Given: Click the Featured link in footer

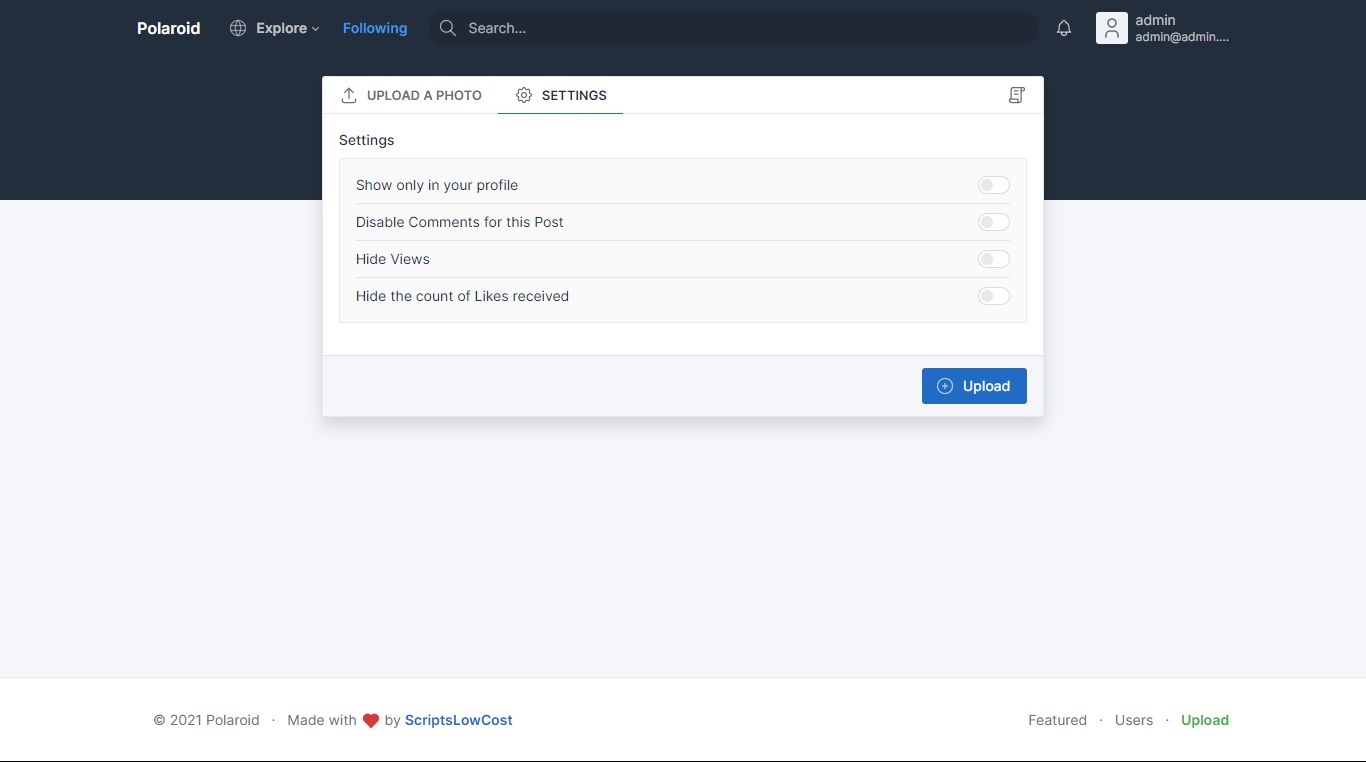Looking at the screenshot, I should pos(1057,720).
